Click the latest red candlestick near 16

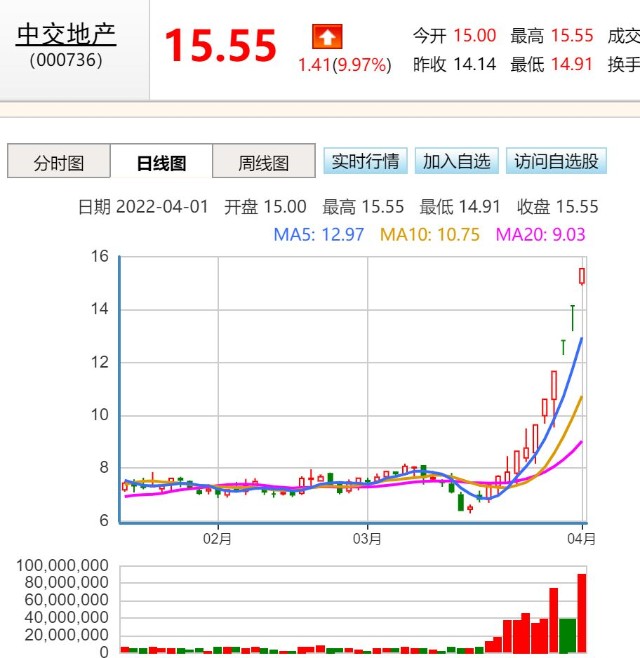click(582, 277)
